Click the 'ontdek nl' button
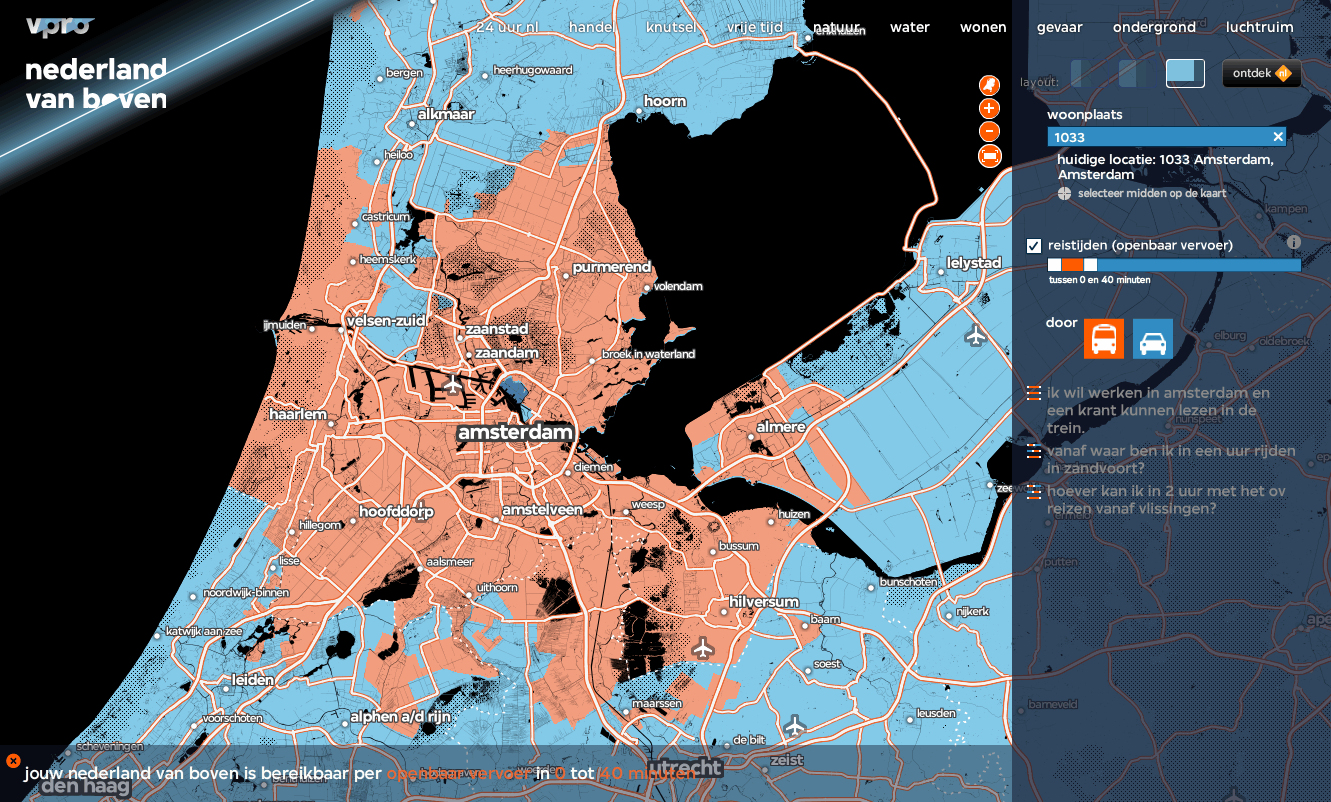This screenshot has height=802, width=1331. pyautogui.click(x=1261, y=73)
